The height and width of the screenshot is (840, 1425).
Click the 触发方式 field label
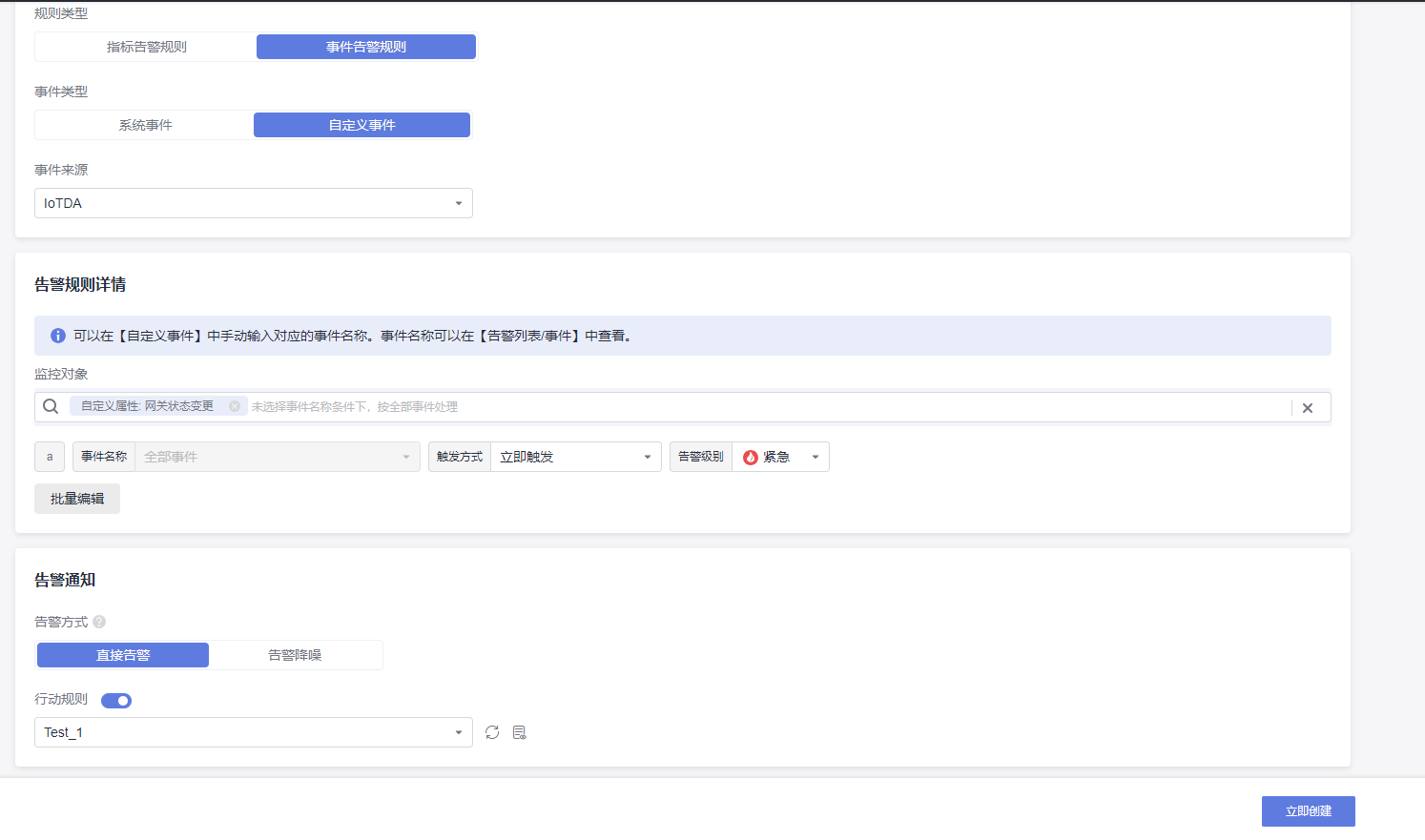tap(460, 457)
